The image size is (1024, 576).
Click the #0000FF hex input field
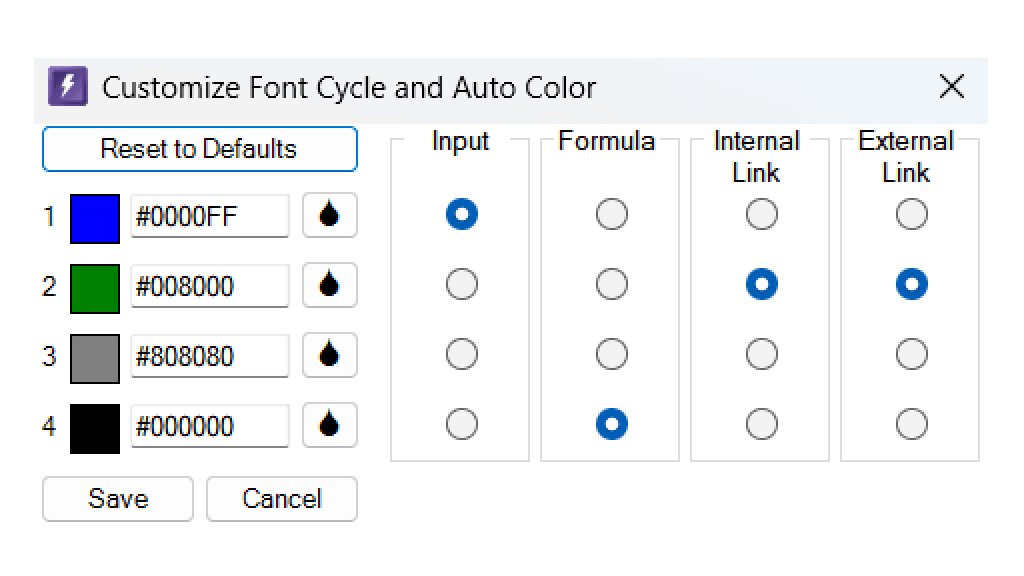coord(210,214)
